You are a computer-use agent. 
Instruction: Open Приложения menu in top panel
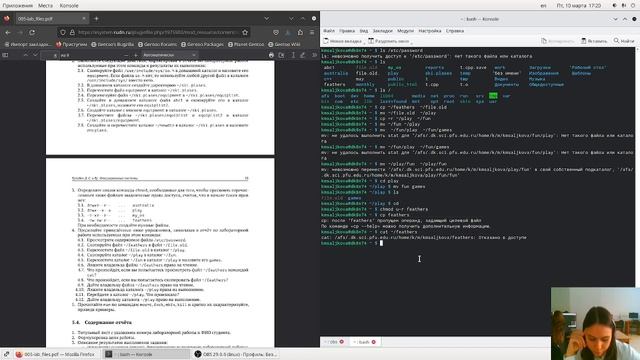coord(18,5)
